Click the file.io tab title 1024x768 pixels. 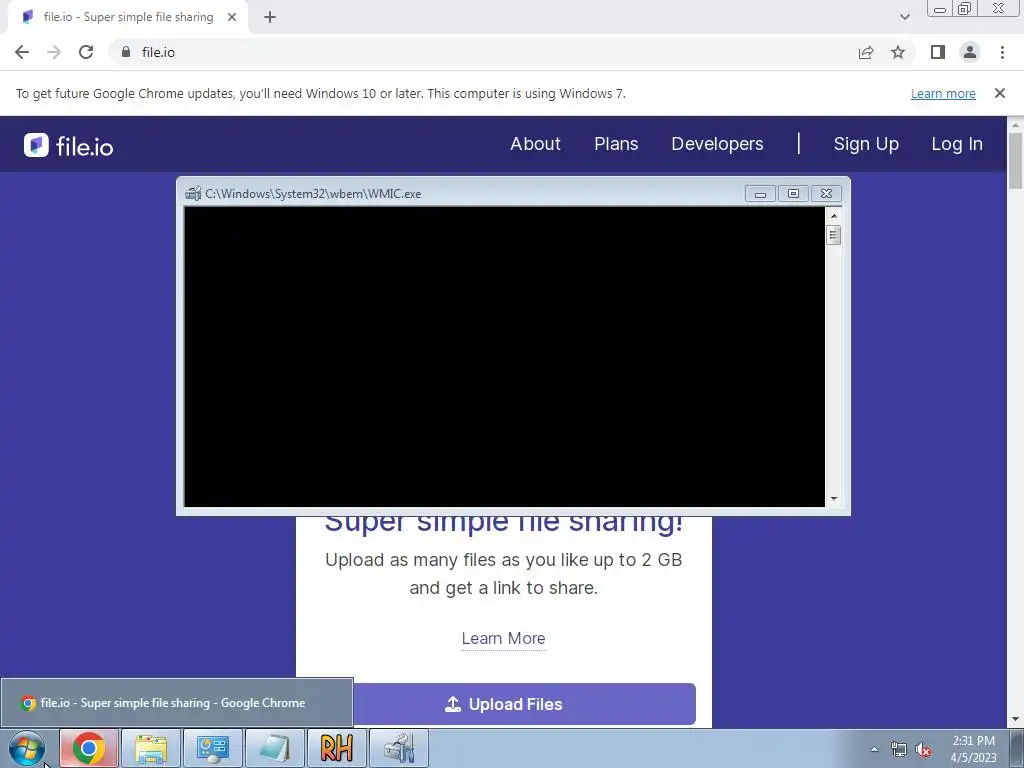tap(129, 17)
